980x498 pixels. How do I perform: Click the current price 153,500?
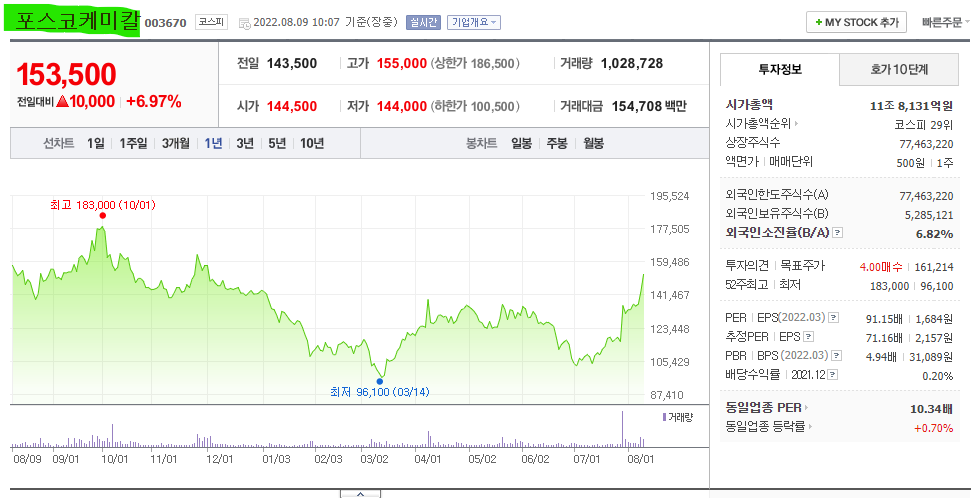tap(66, 74)
